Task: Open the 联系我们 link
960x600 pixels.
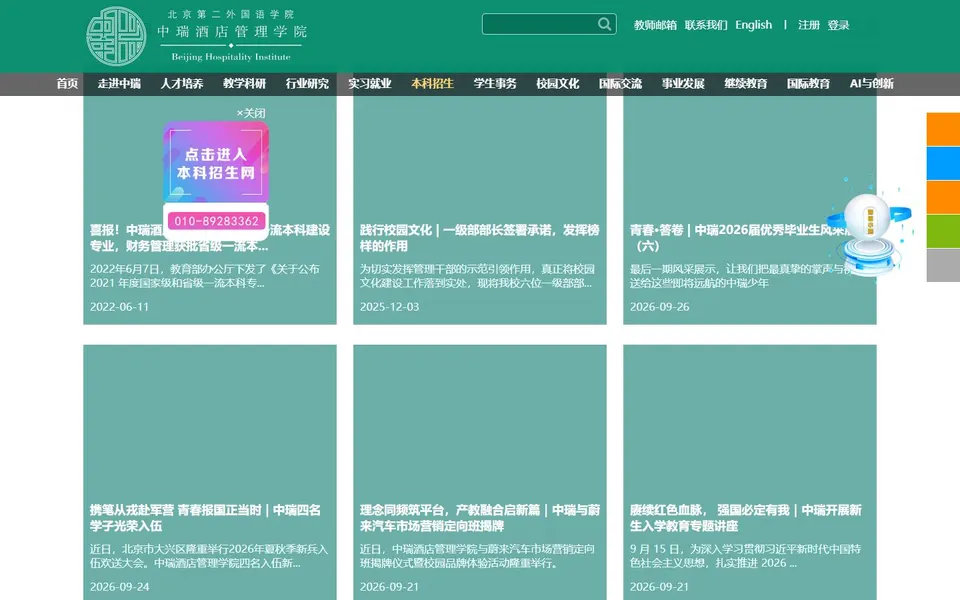Action: click(706, 25)
